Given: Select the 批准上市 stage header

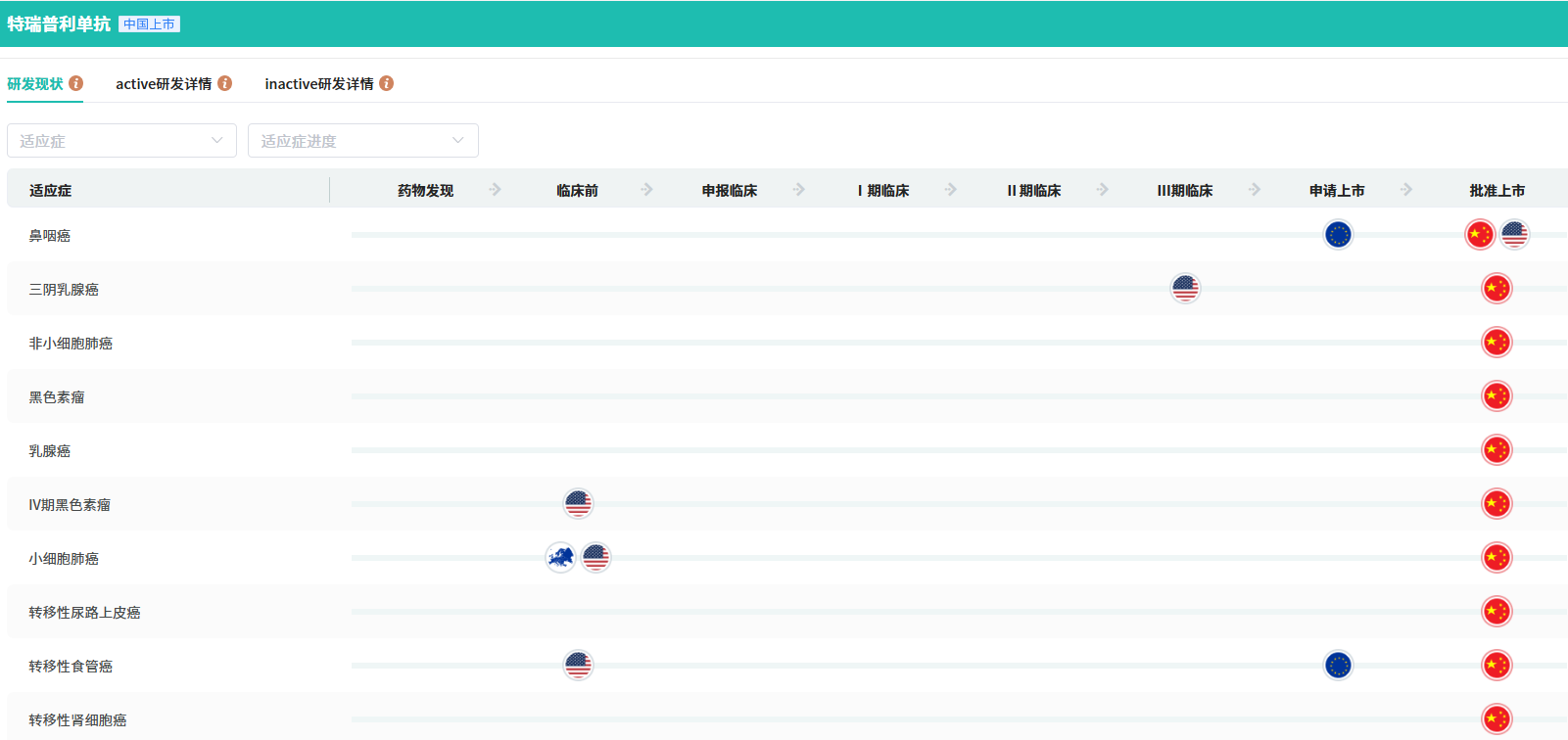Looking at the screenshot, I should (1497, 191).
